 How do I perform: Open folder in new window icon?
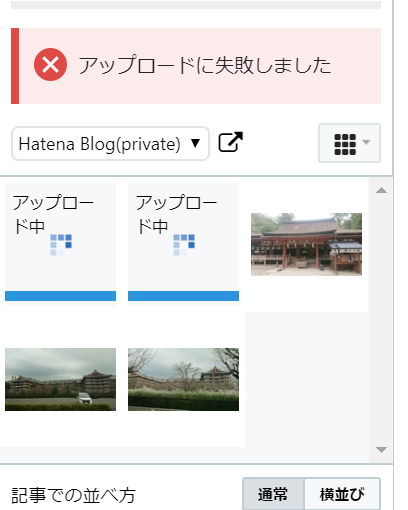(x=230, y=142)
